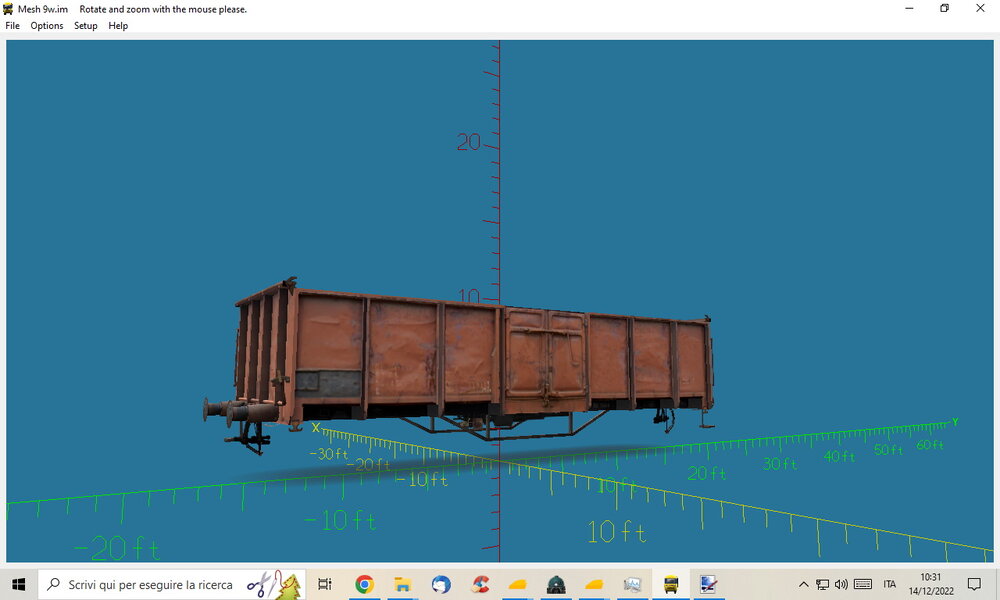Show hidden system tray icons
Screen dimensions: 1000x600
pos(804,584)
